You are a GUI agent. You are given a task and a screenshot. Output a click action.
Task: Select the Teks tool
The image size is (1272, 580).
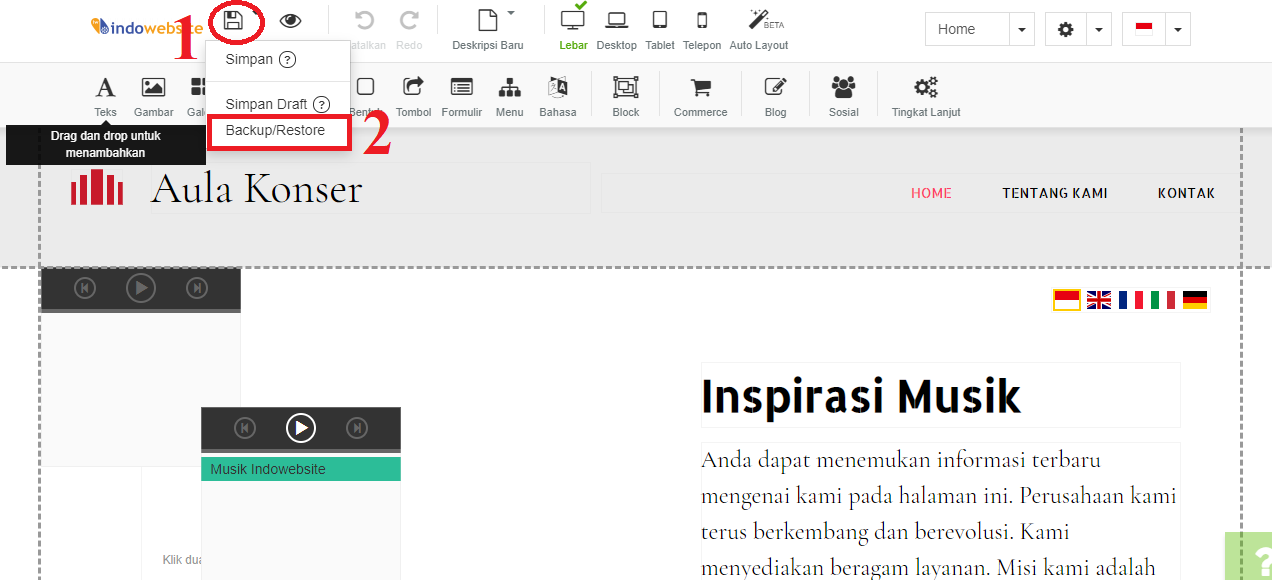point(105,95)
